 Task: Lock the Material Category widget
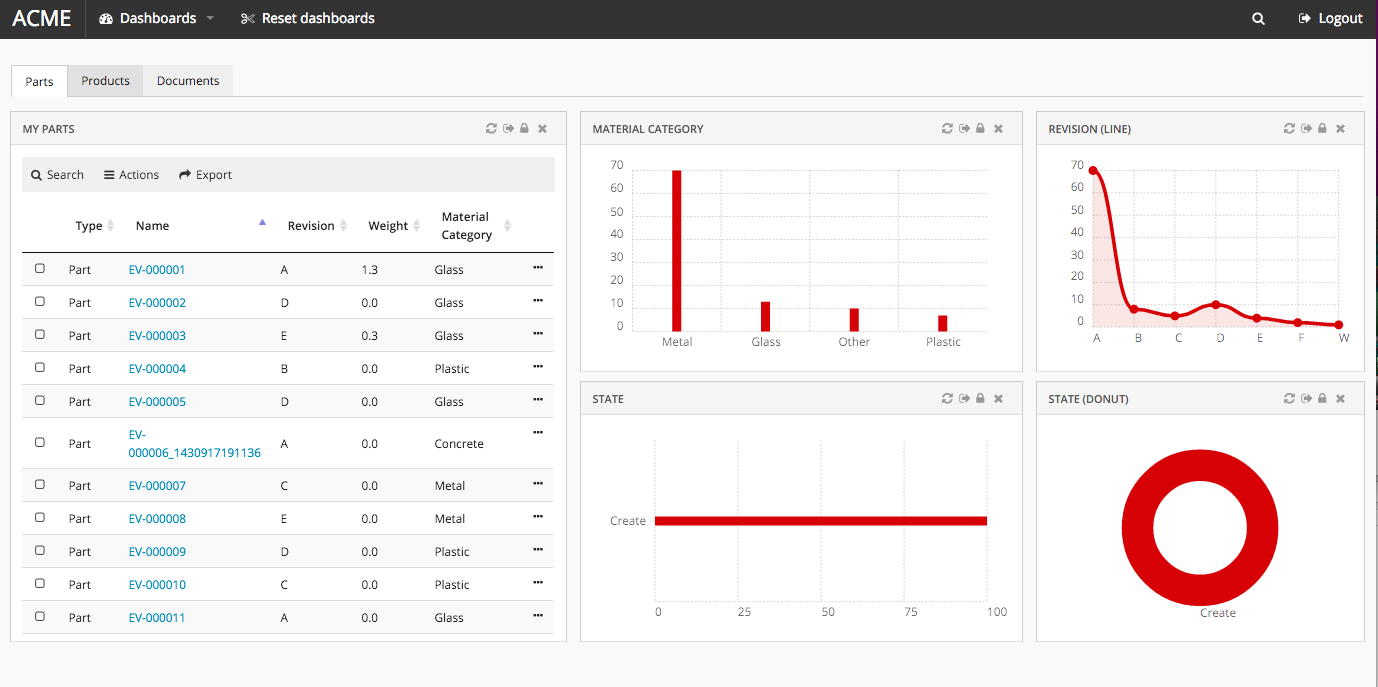tap(980, 129)
